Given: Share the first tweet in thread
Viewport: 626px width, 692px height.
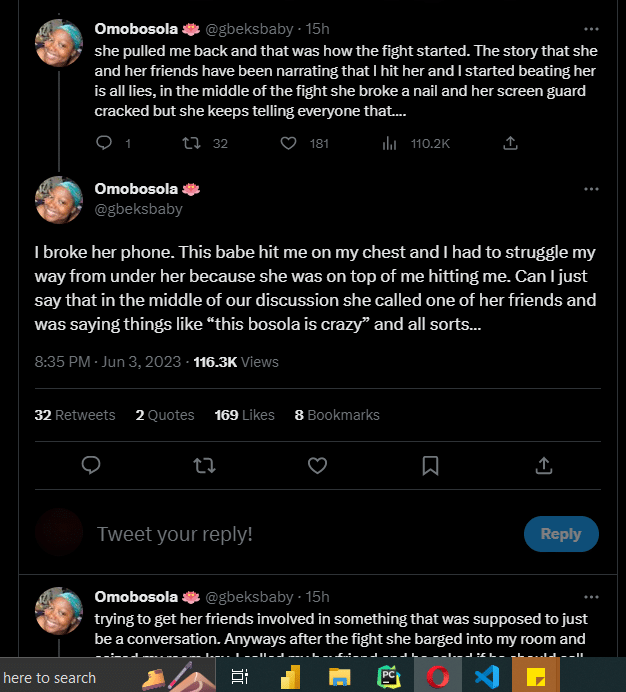Looking at the screenshot, I should [510, 143].
